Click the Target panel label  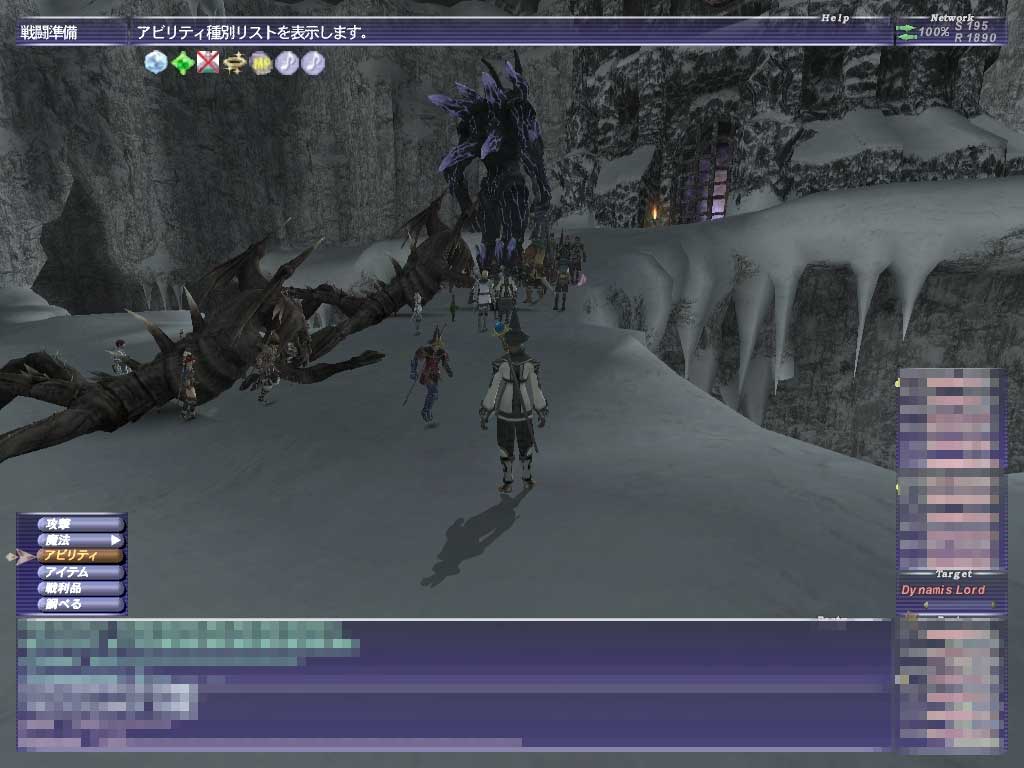953,574
